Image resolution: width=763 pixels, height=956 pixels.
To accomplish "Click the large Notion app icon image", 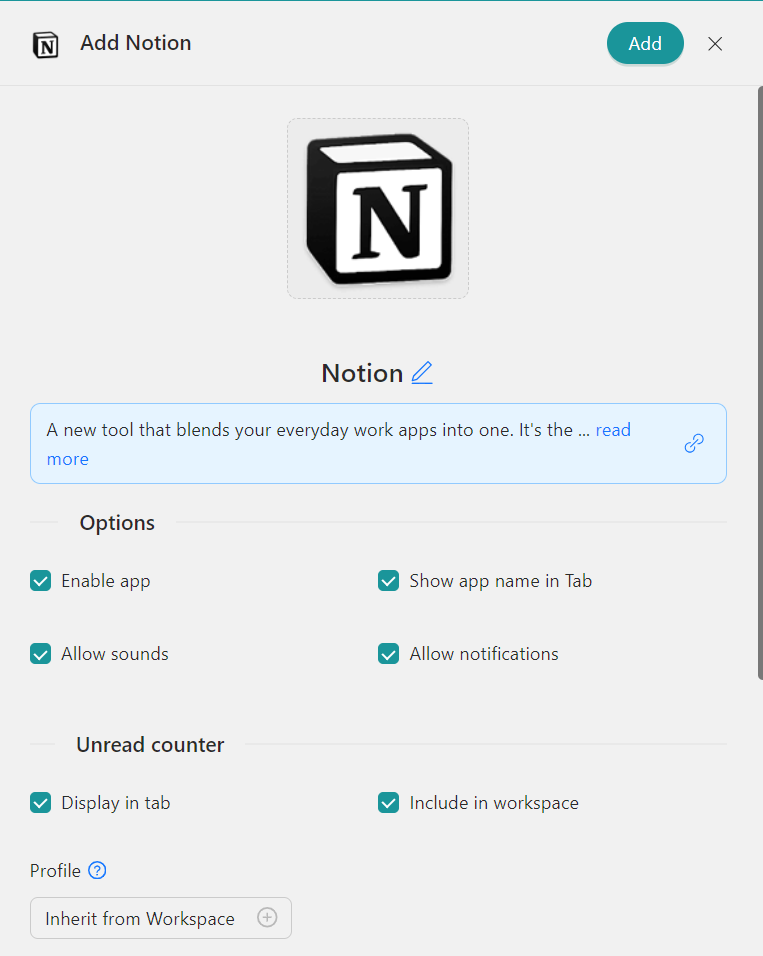I will click(378, 209).
